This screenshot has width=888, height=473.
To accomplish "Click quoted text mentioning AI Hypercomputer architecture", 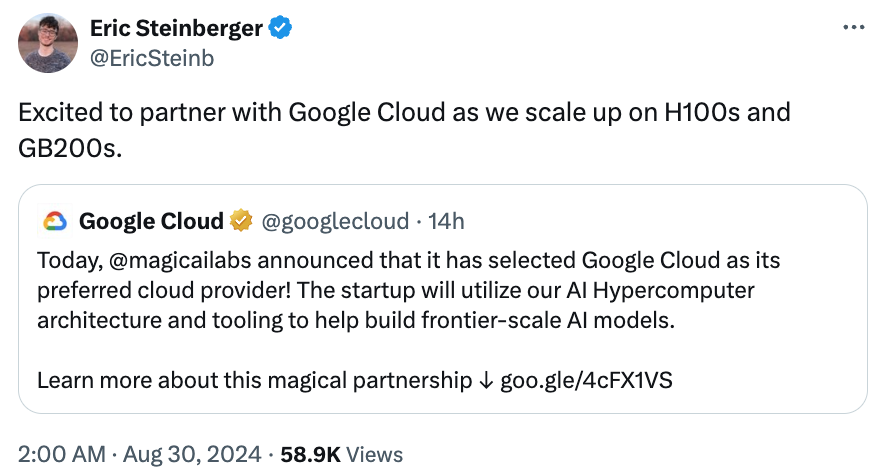I will 395,291.
